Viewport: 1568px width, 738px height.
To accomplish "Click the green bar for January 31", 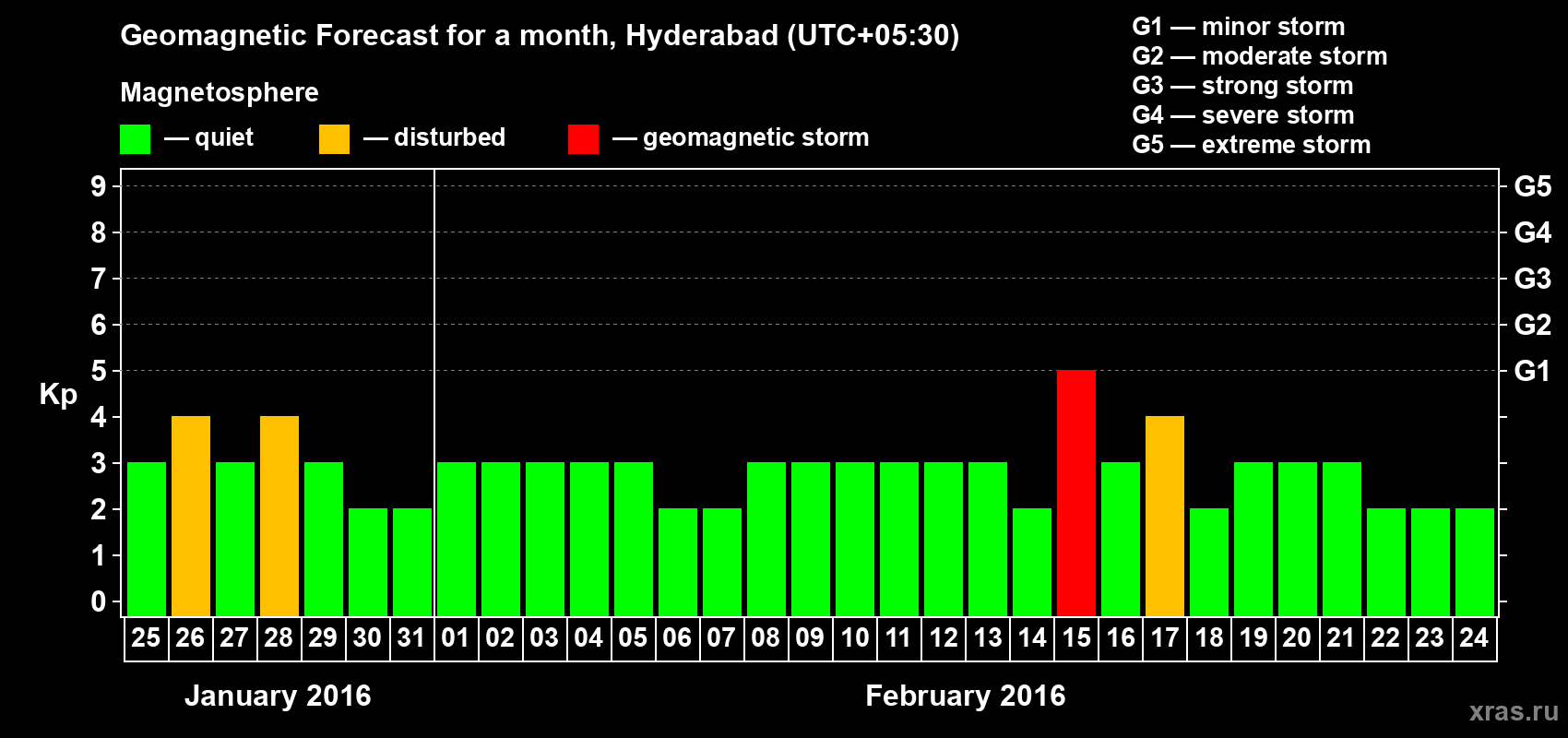I will (x=412, y=563).
